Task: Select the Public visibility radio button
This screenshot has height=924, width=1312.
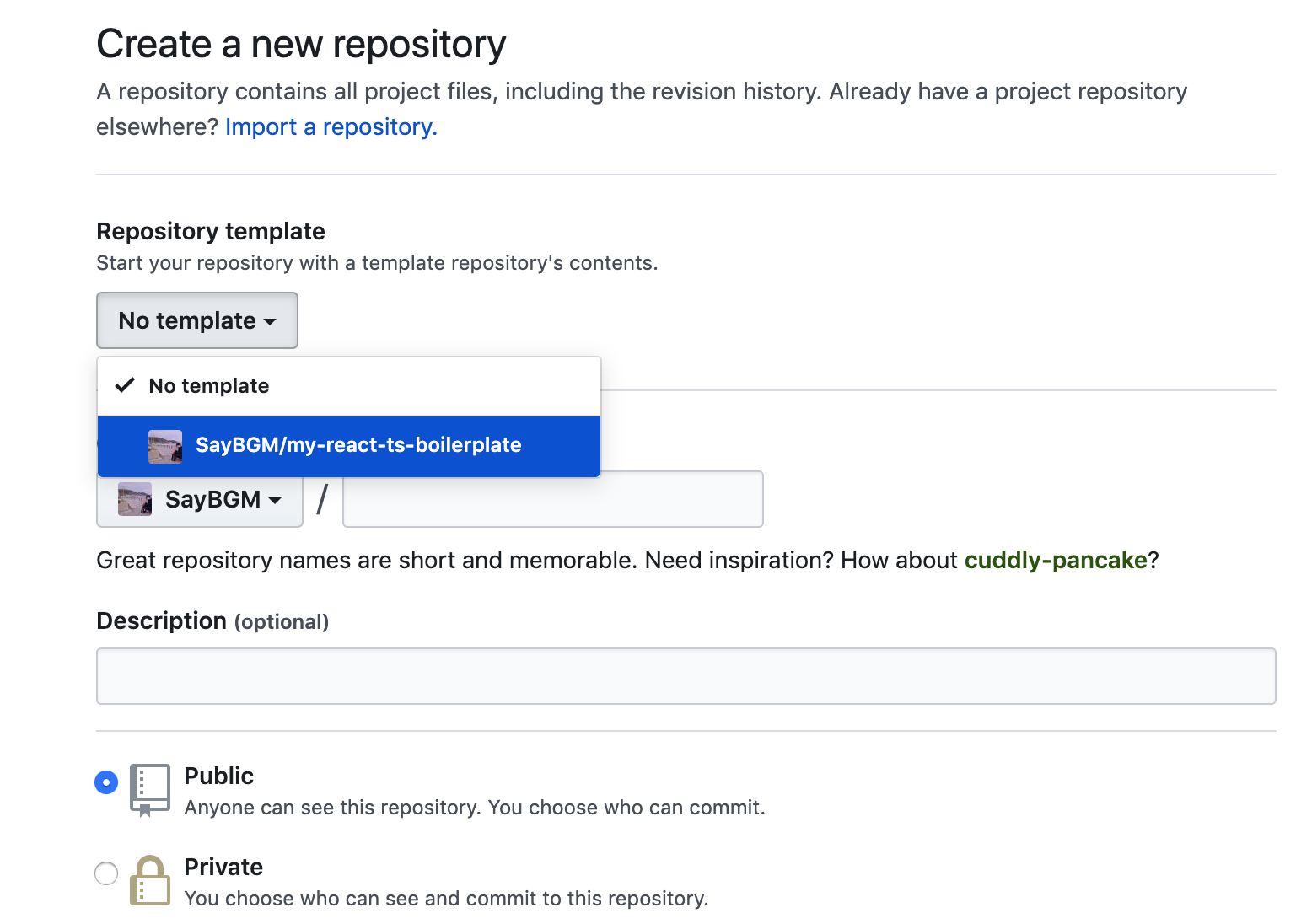Action: [105, 782]
